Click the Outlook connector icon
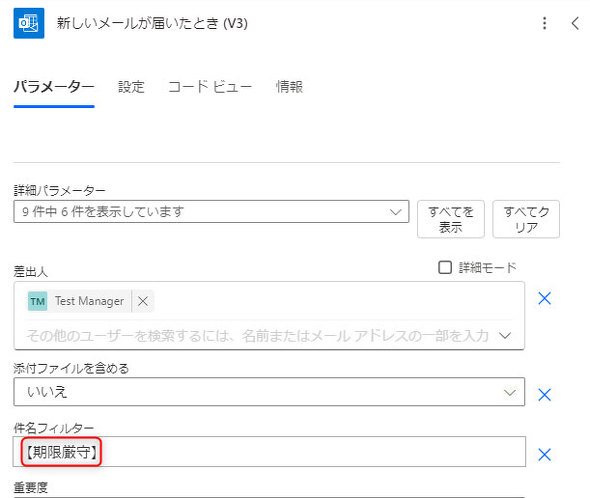Viewport: 590px width, 498px height. coord(29,23)
